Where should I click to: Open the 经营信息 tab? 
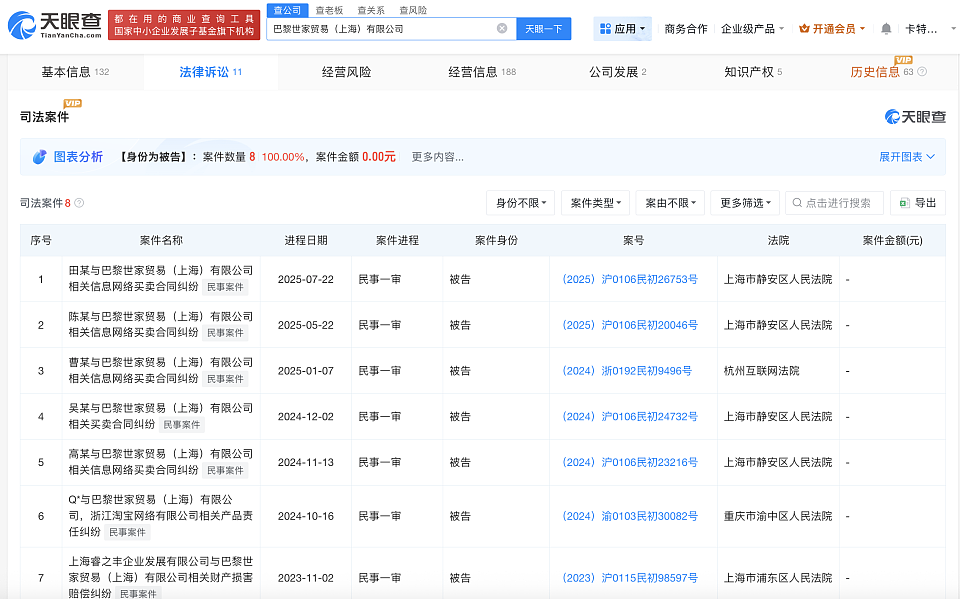pyautogui.click(x=482, y=72)
